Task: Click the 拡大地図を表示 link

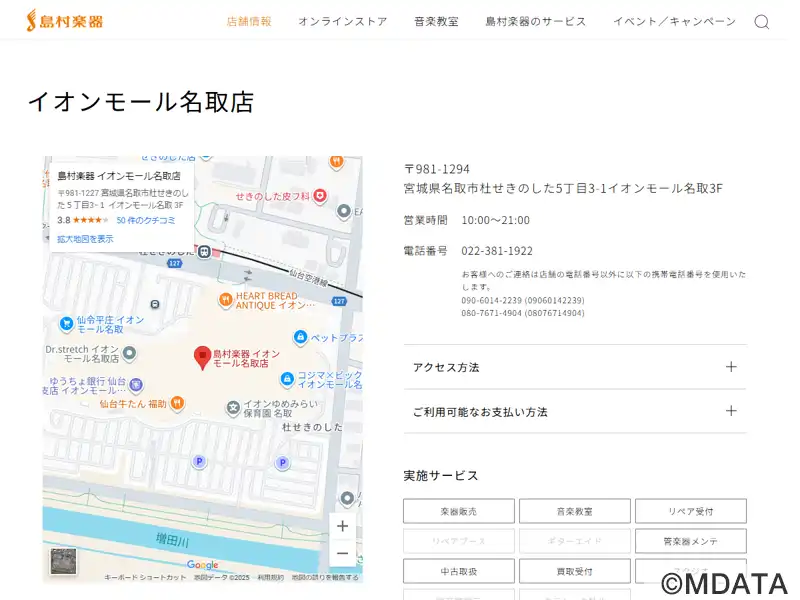Action: [x=85, y=239]
